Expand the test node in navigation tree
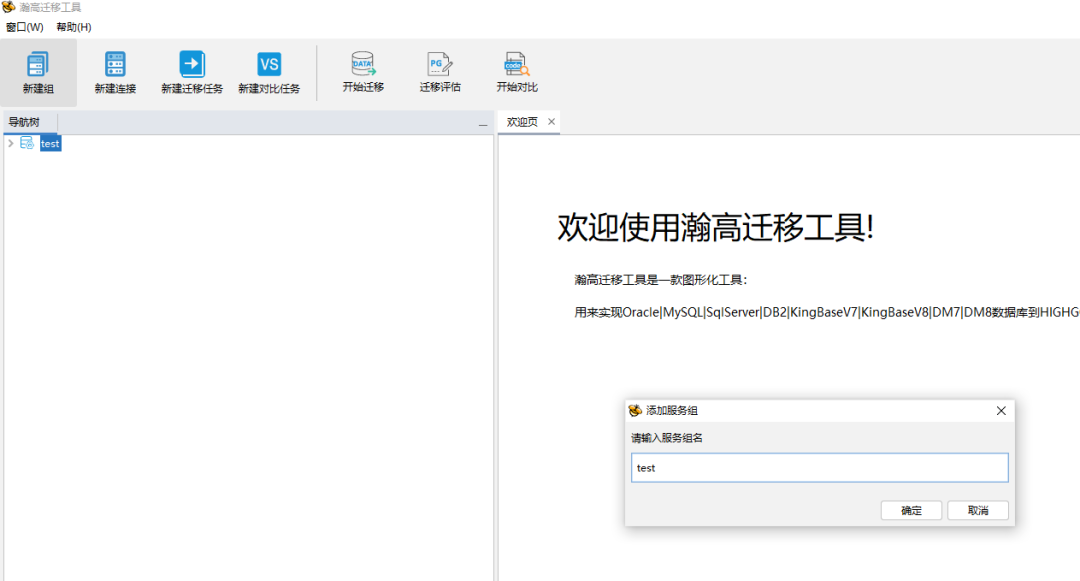Screen dimensions: 1080x581 click(10, 143)
